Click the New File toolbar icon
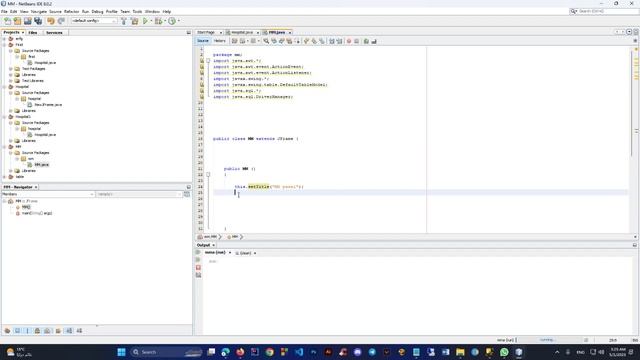 pos(7,21)
